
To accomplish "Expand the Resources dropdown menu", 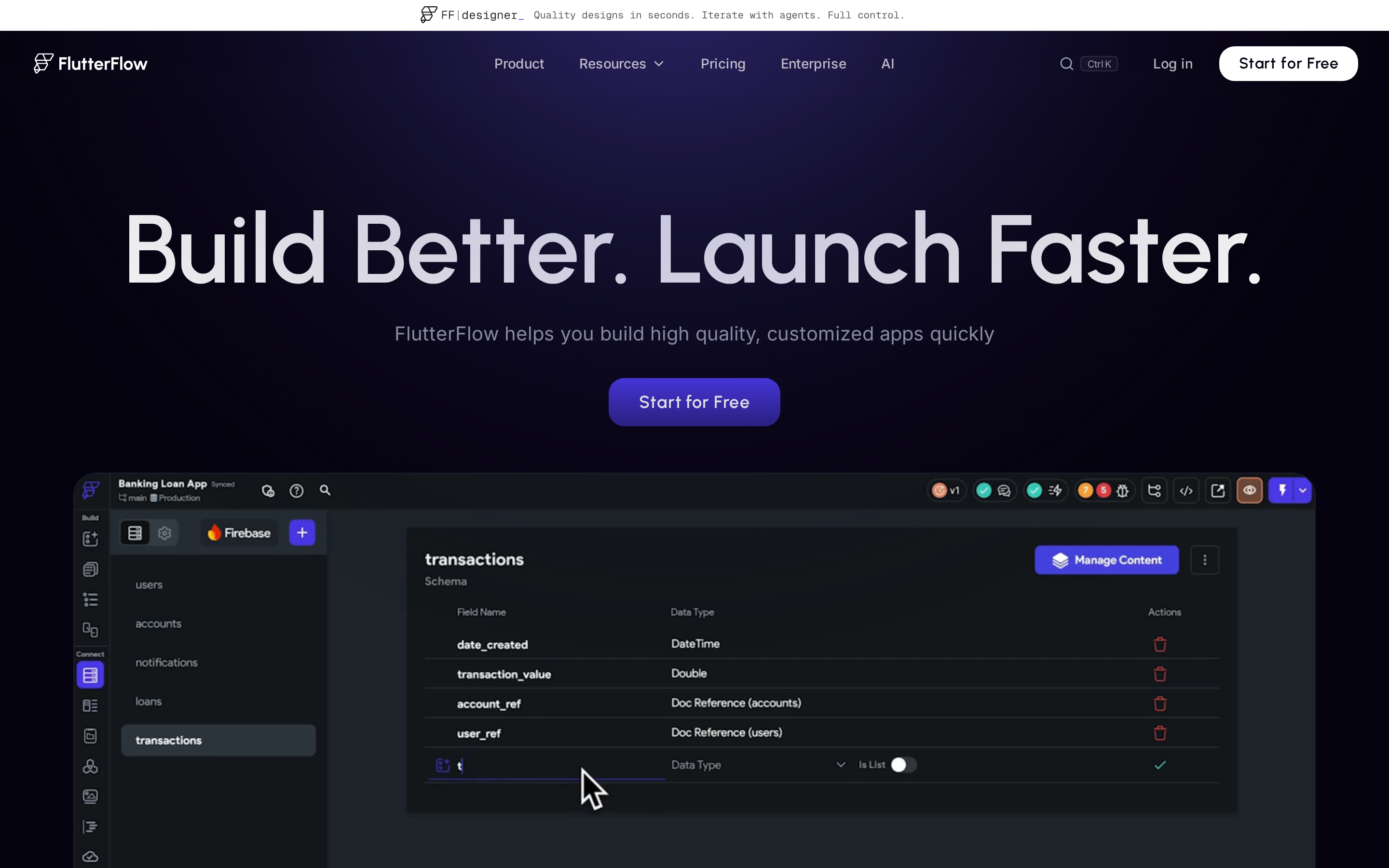I will pos(621,64).
